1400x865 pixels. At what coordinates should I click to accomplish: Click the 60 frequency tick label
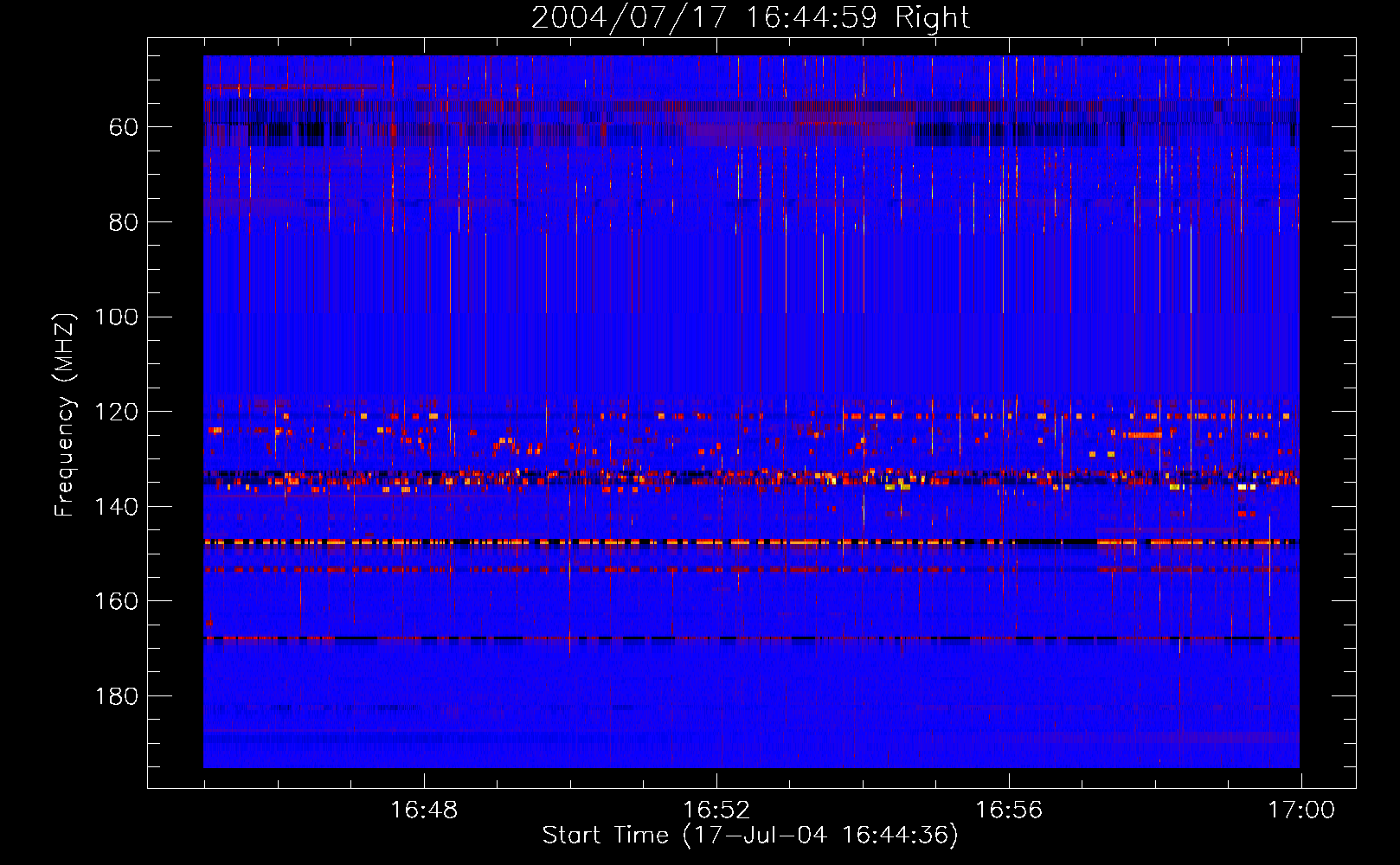point(124,127)
